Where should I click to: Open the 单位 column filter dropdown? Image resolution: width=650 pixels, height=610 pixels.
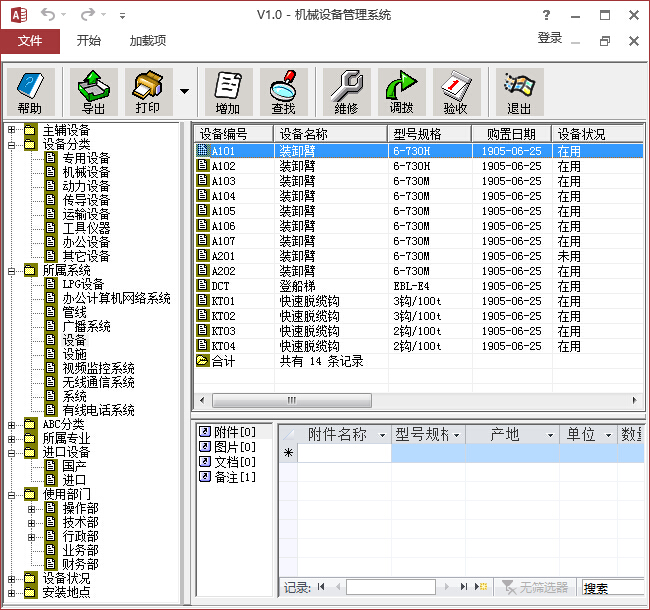click(x=609, y=435)
